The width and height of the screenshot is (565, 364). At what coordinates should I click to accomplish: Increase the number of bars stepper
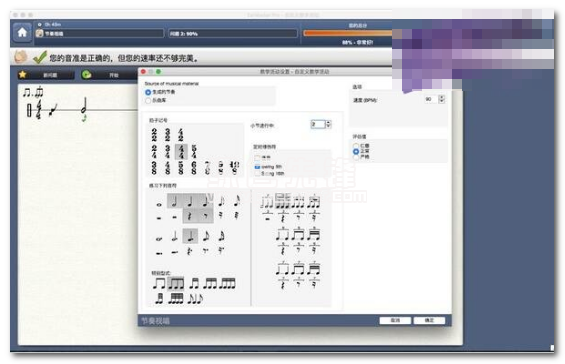click(328, 122)
